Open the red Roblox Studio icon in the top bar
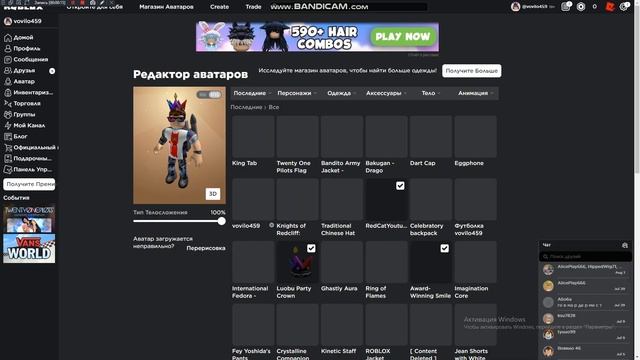The image size is (640, 360). coord(610,7)
